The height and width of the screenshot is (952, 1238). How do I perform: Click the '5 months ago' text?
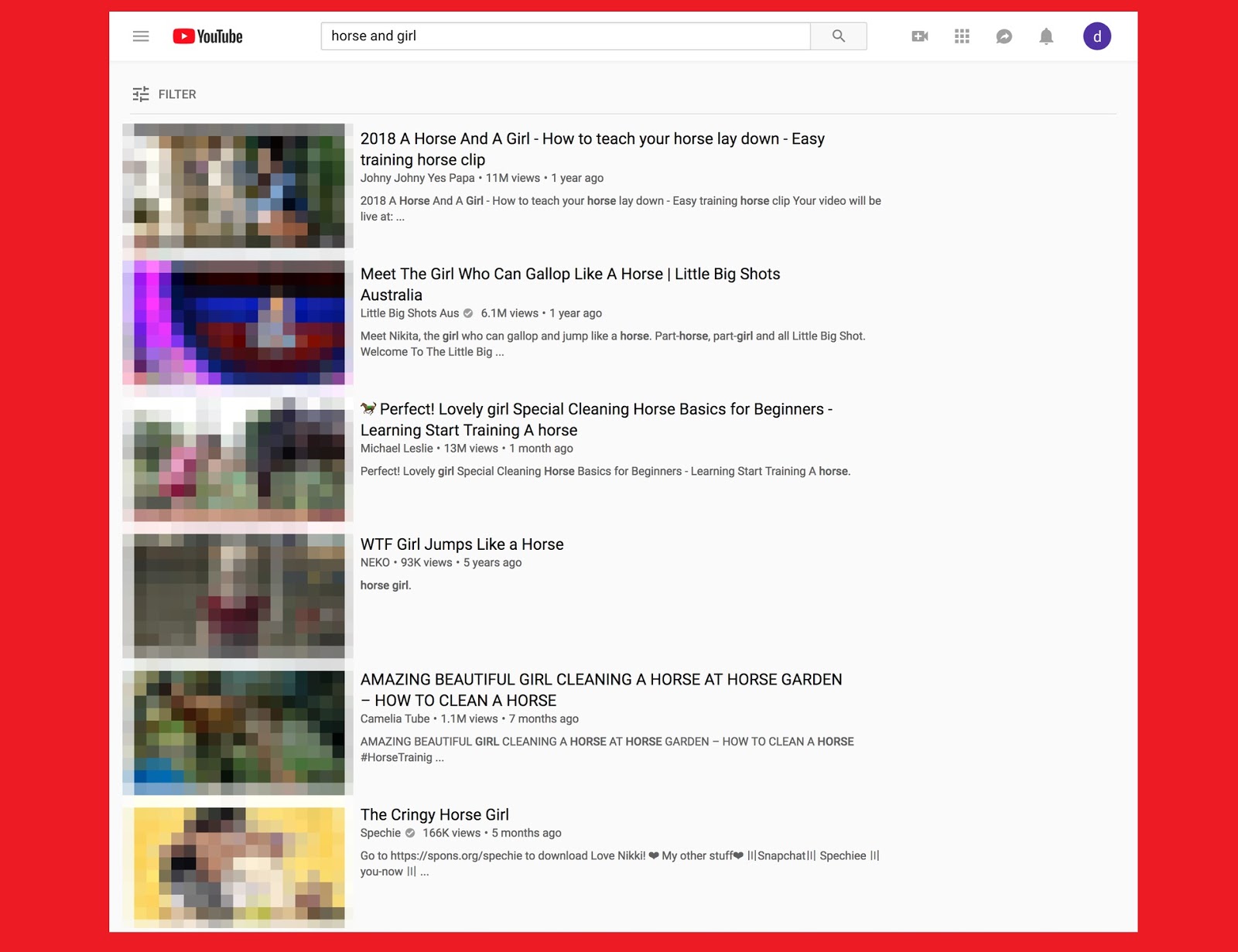click(527, 833)
